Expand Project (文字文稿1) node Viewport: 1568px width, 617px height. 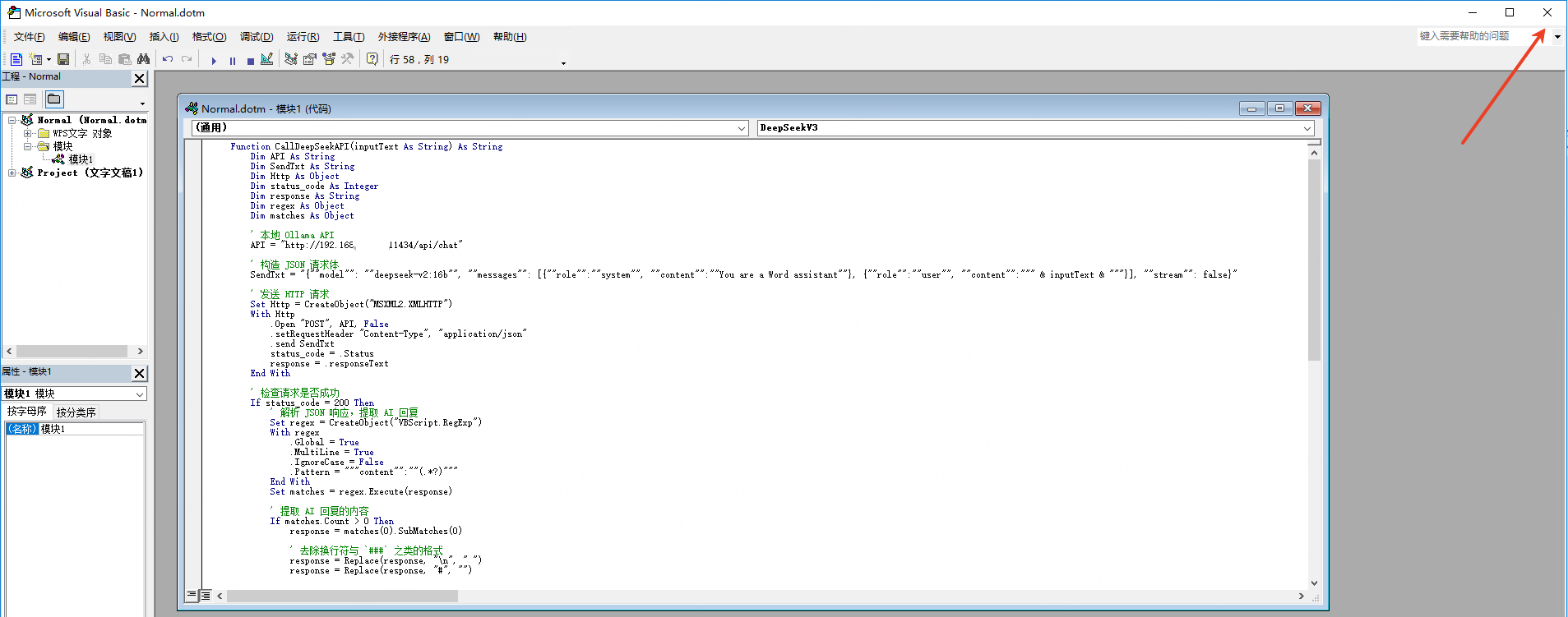coord(12,173)
